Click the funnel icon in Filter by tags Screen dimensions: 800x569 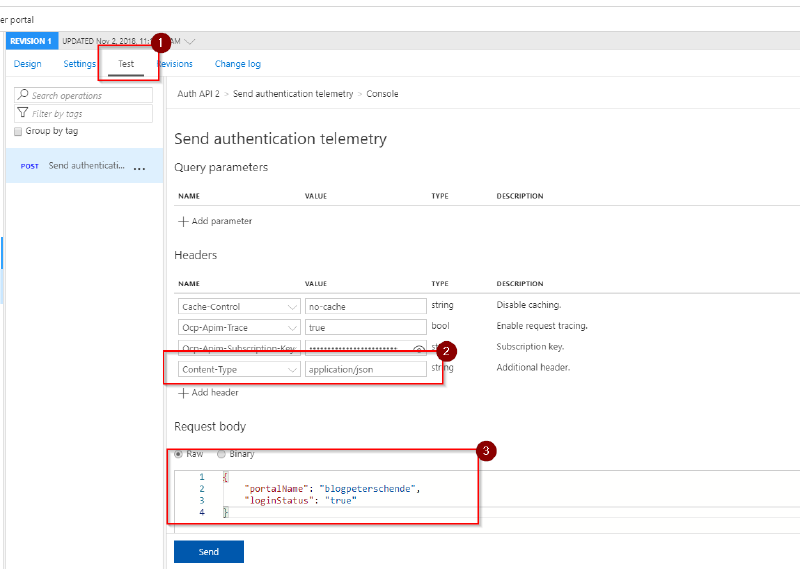[x=23, y=114]
